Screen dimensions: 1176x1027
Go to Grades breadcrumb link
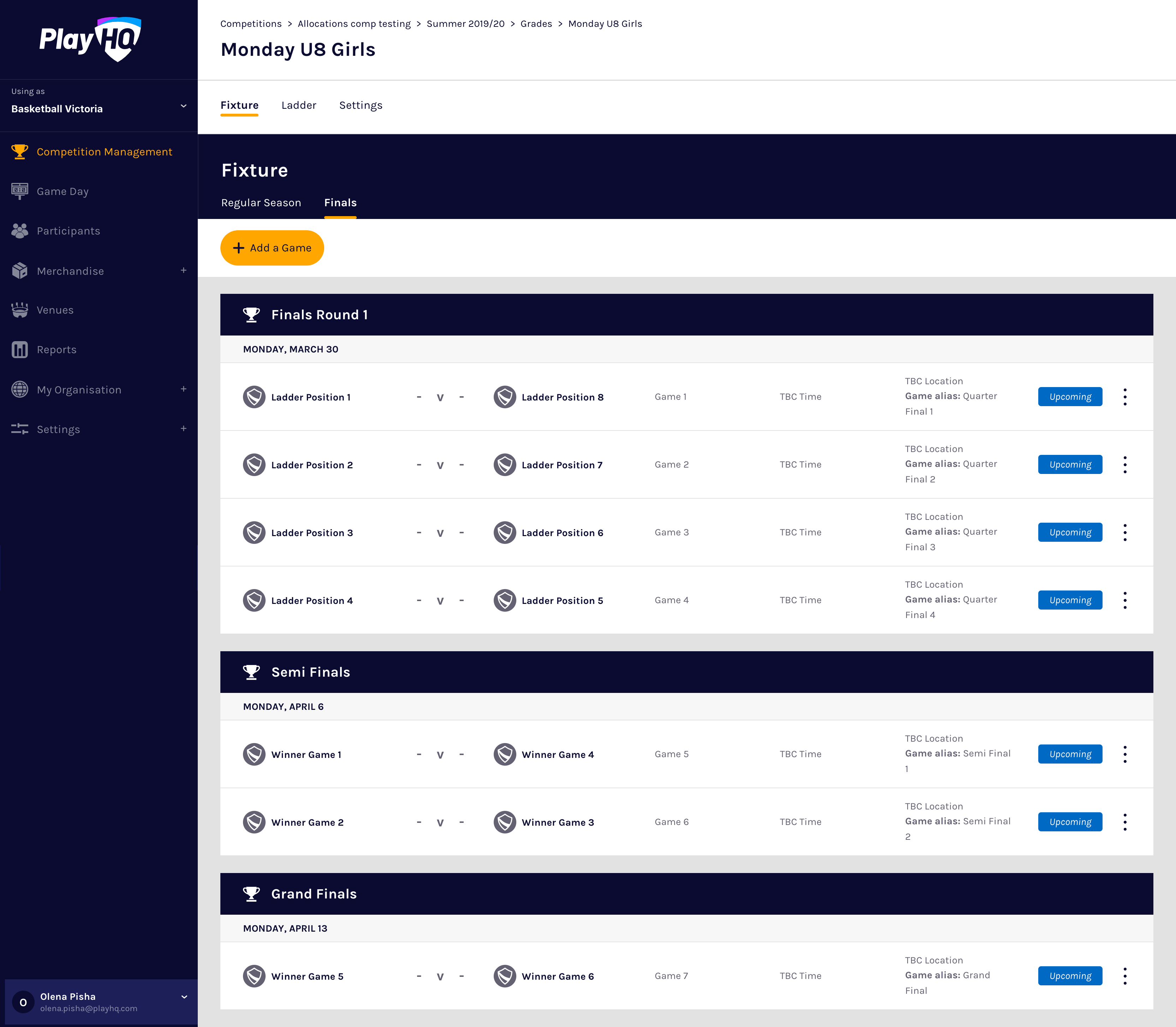point(536,24)
